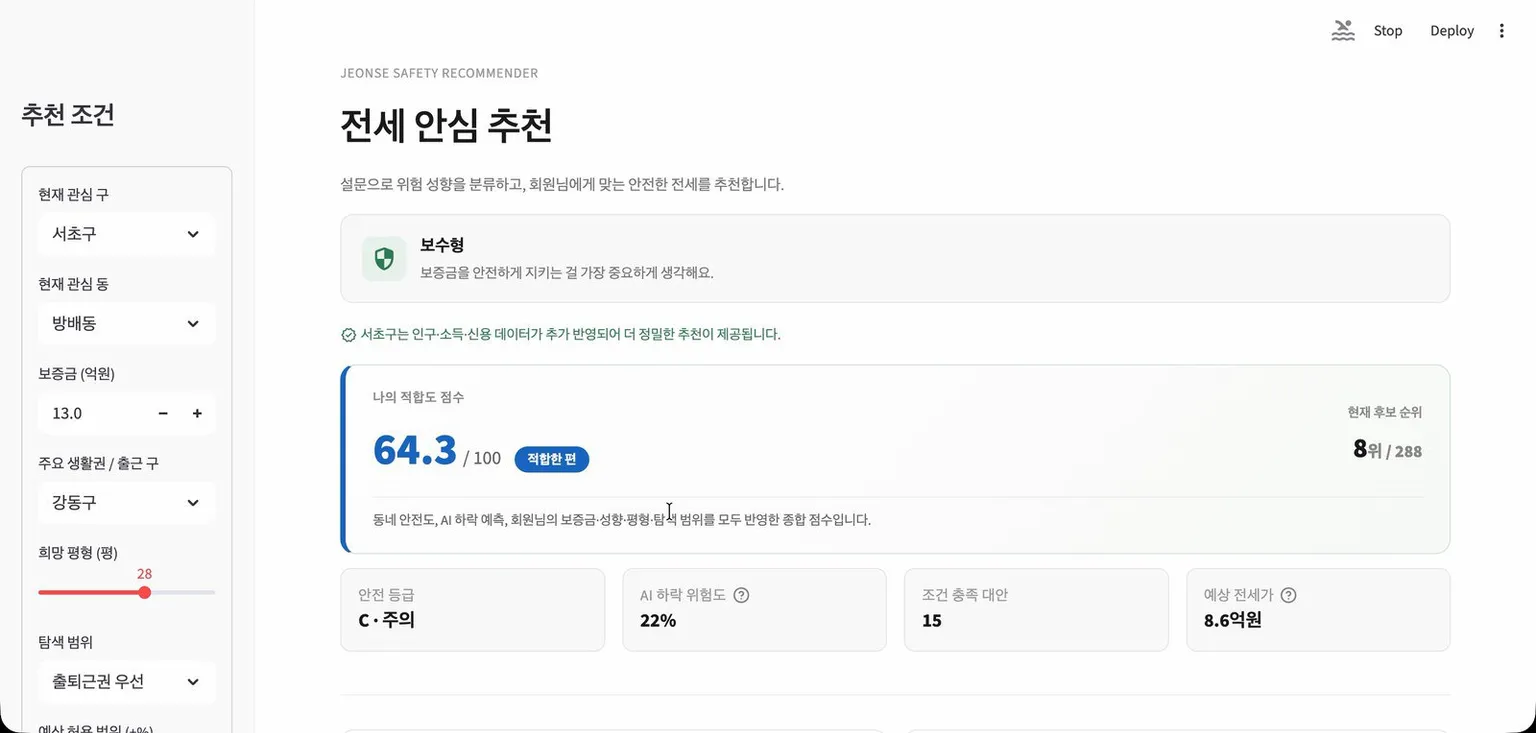This screenshot has width=1536, height=733.
Task: Click the 22% risk value
Action: (x=658, y=621)
